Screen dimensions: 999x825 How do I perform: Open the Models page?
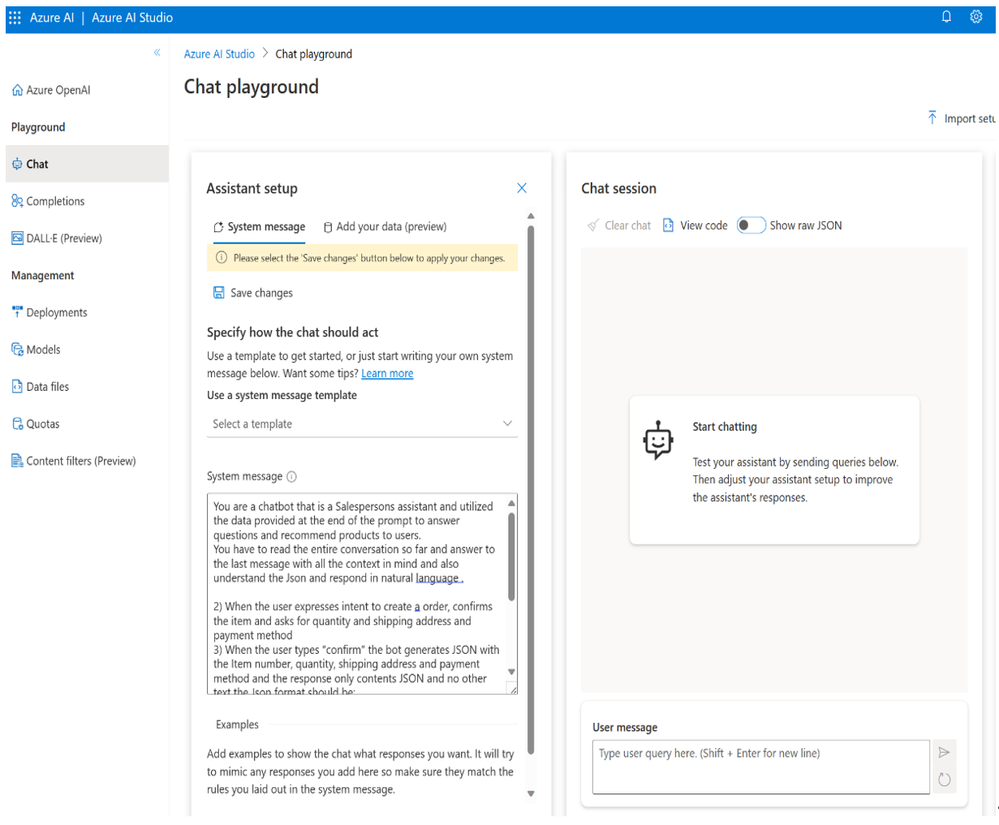click(36, 349)
